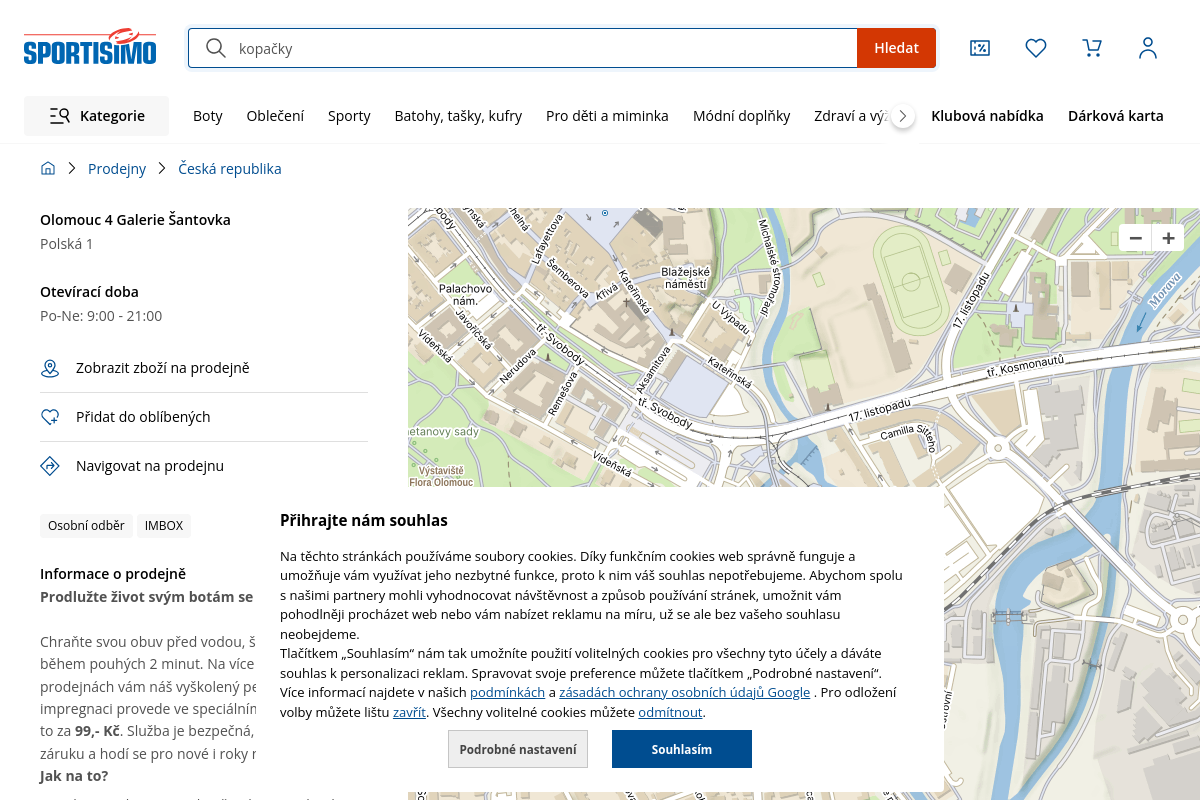Open the favorites heart icon in header

1036,48
